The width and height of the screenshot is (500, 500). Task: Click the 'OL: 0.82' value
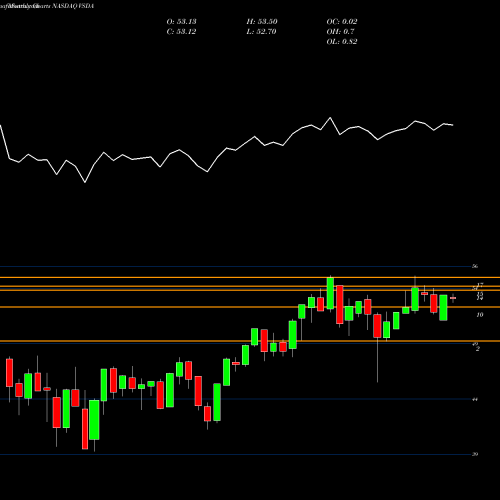pos(342,42)
